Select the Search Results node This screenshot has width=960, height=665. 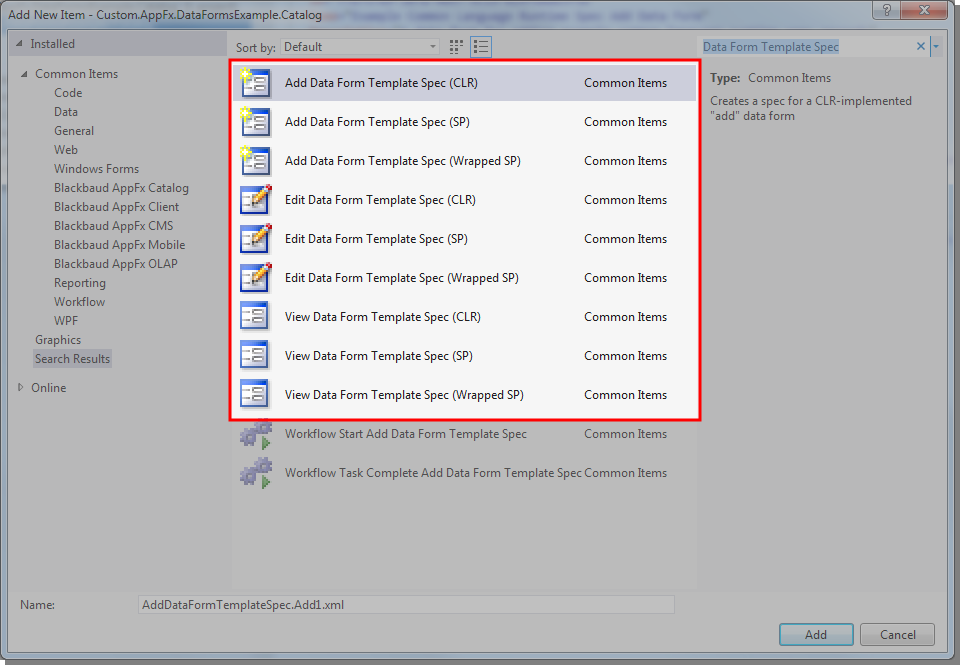pyautogui.click(x=72, y=359)
